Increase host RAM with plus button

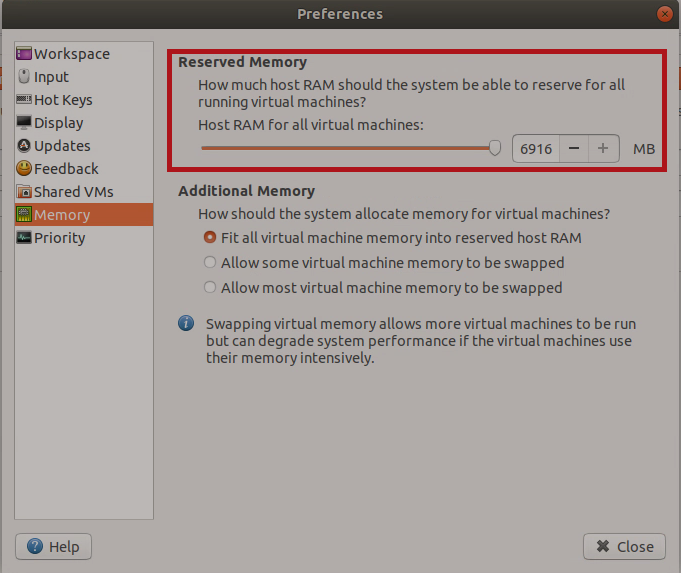pyautogui.click(x=603, y=149)
